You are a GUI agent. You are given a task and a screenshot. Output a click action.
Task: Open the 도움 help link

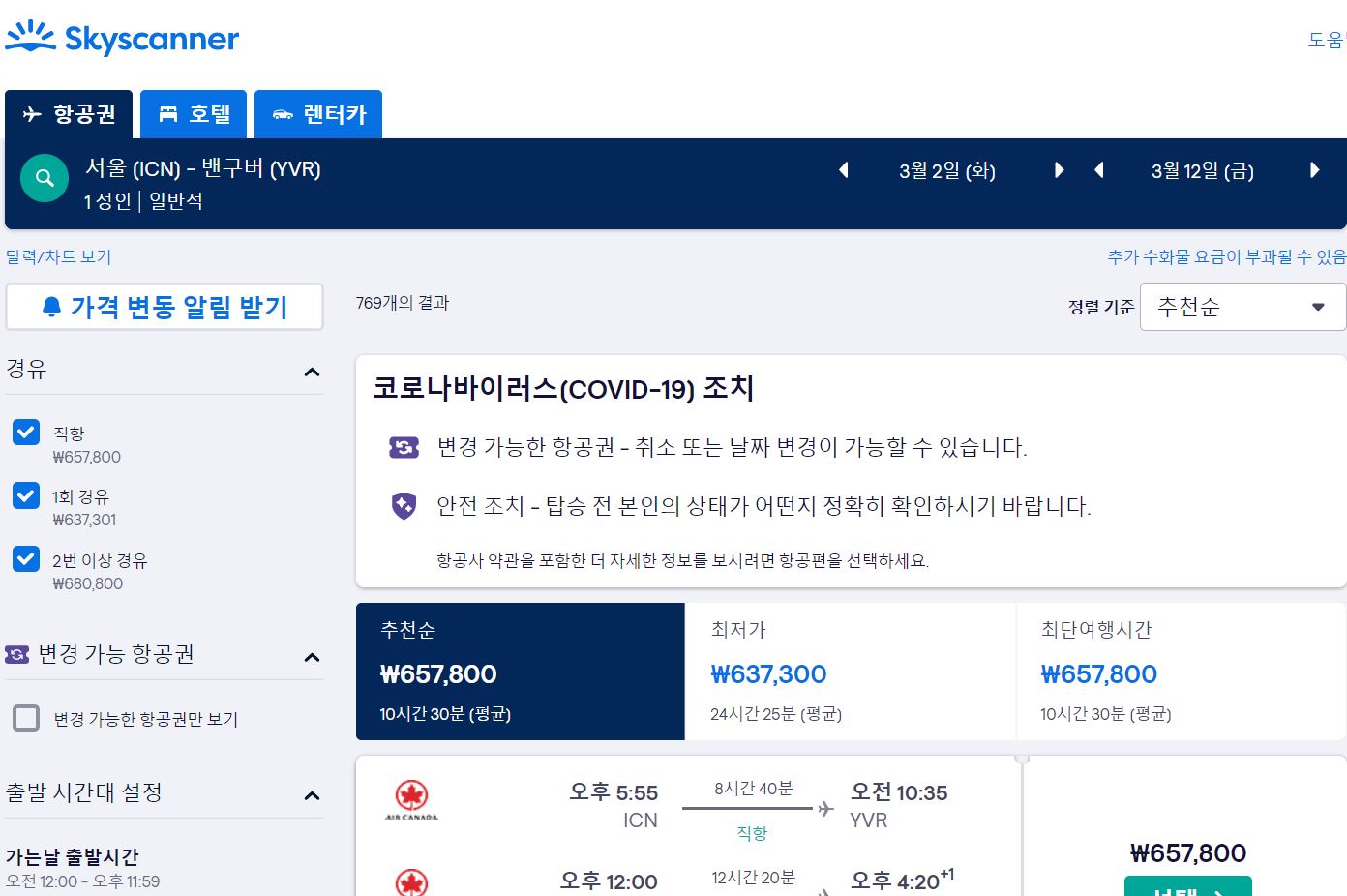tap(1327, 40)
